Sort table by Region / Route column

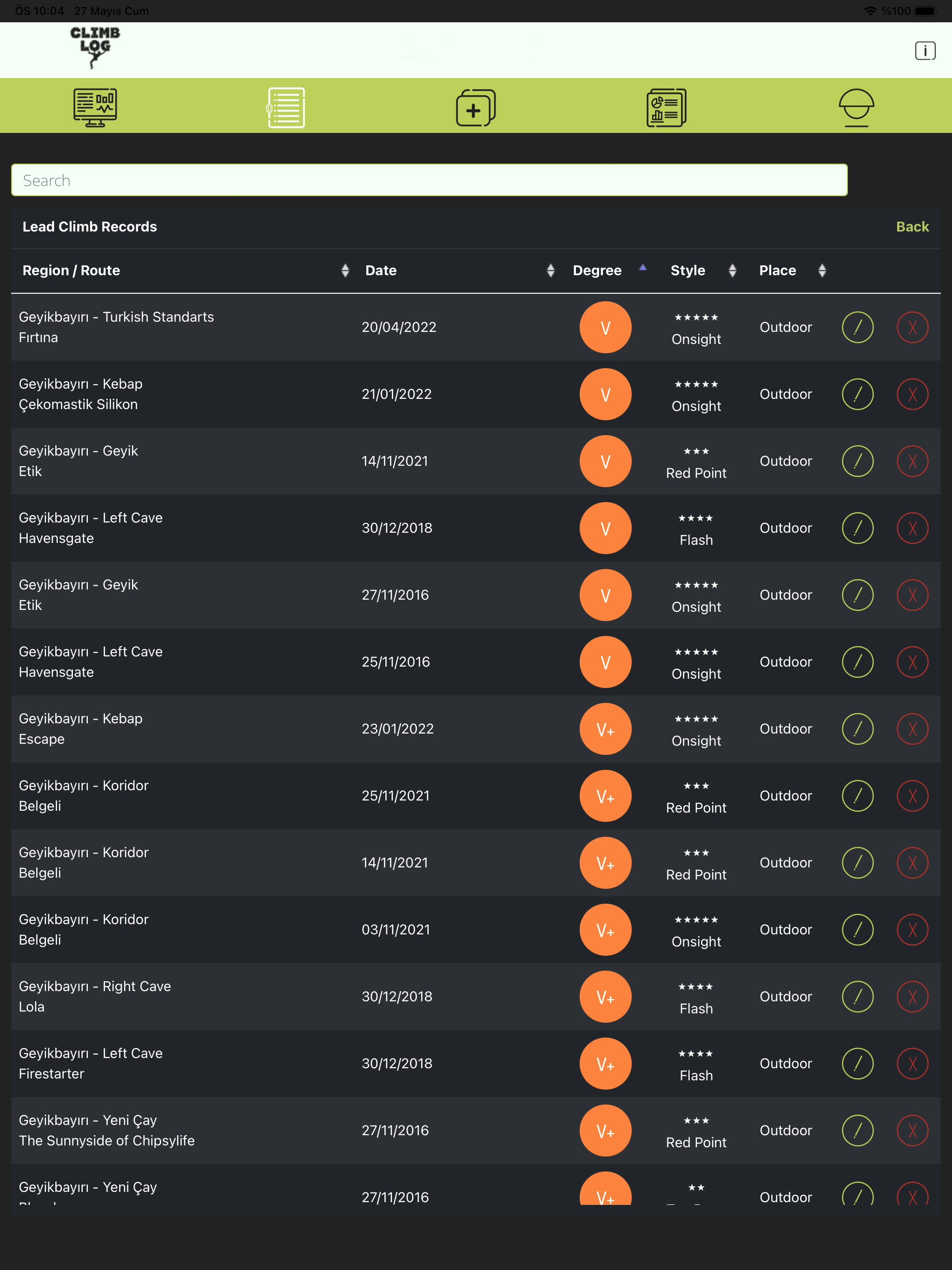(x=344, y=271)
